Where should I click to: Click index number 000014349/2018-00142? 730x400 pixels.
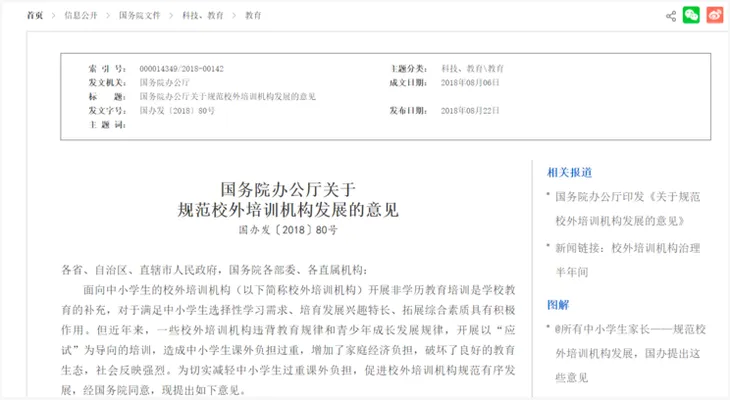click(x=182, y=69)
